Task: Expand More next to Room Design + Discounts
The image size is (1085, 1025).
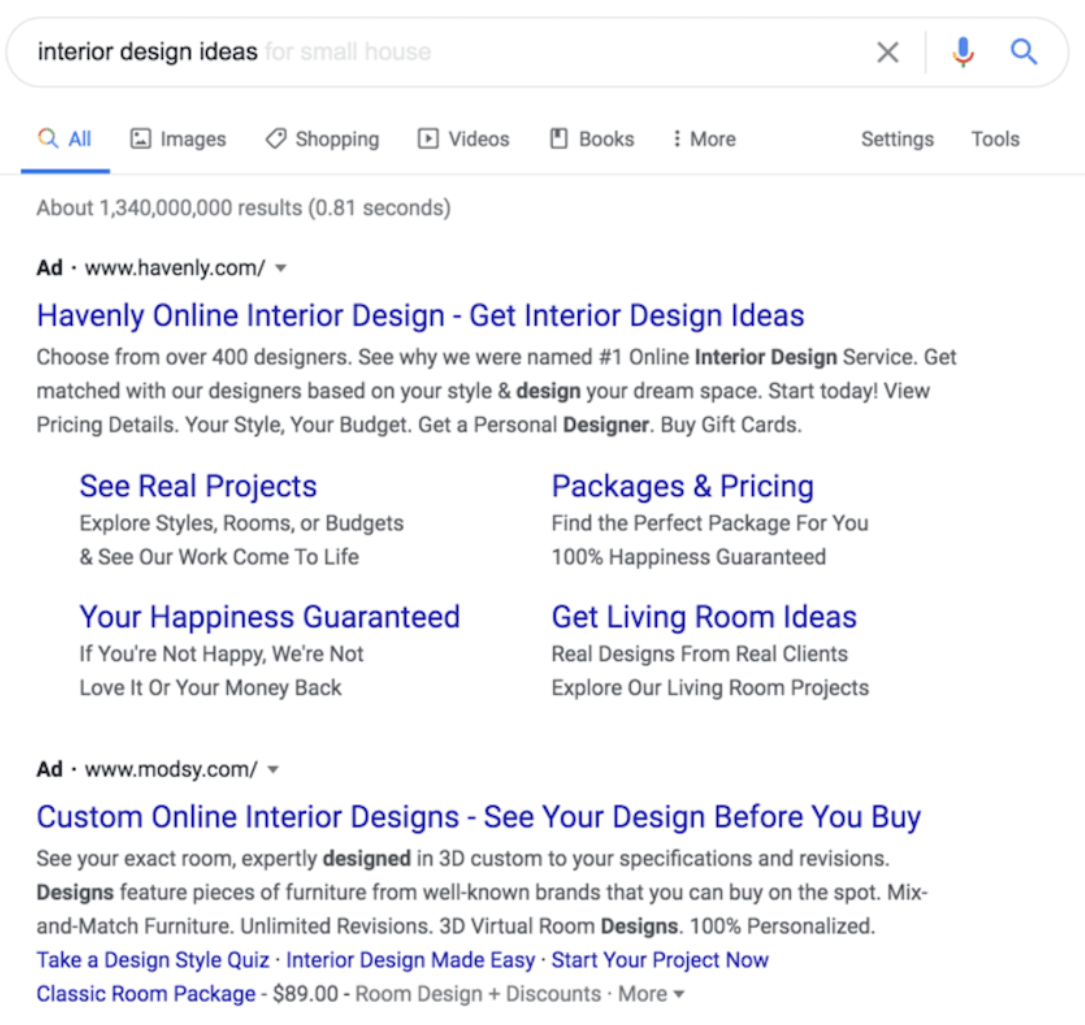Action: (x=651, y=994)
